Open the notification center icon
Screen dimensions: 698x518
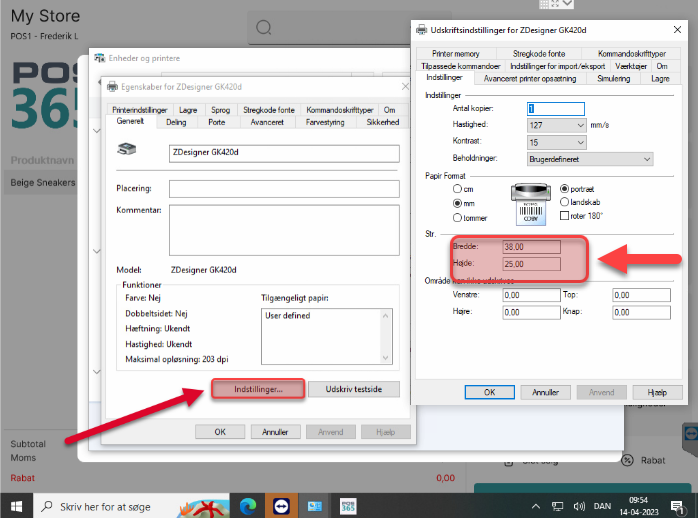tap(677, 506)
